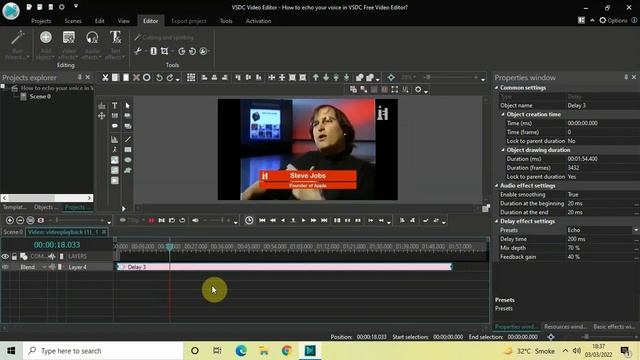Switch to Objects explorer tab
The width and height of the screenshot is (640, 360).
pyautogui.click(x=46, y=207)
